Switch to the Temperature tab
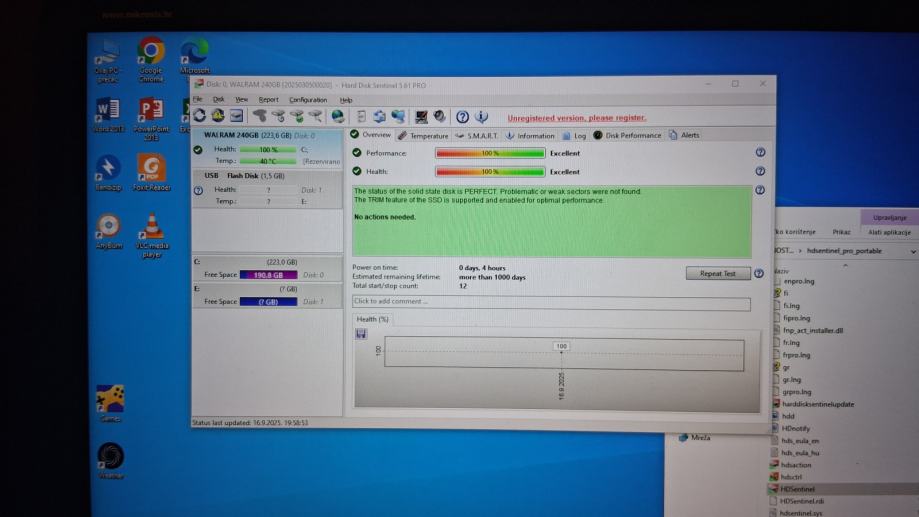The width and height of the screenshot is (919, 517). [x=423, y=135]
